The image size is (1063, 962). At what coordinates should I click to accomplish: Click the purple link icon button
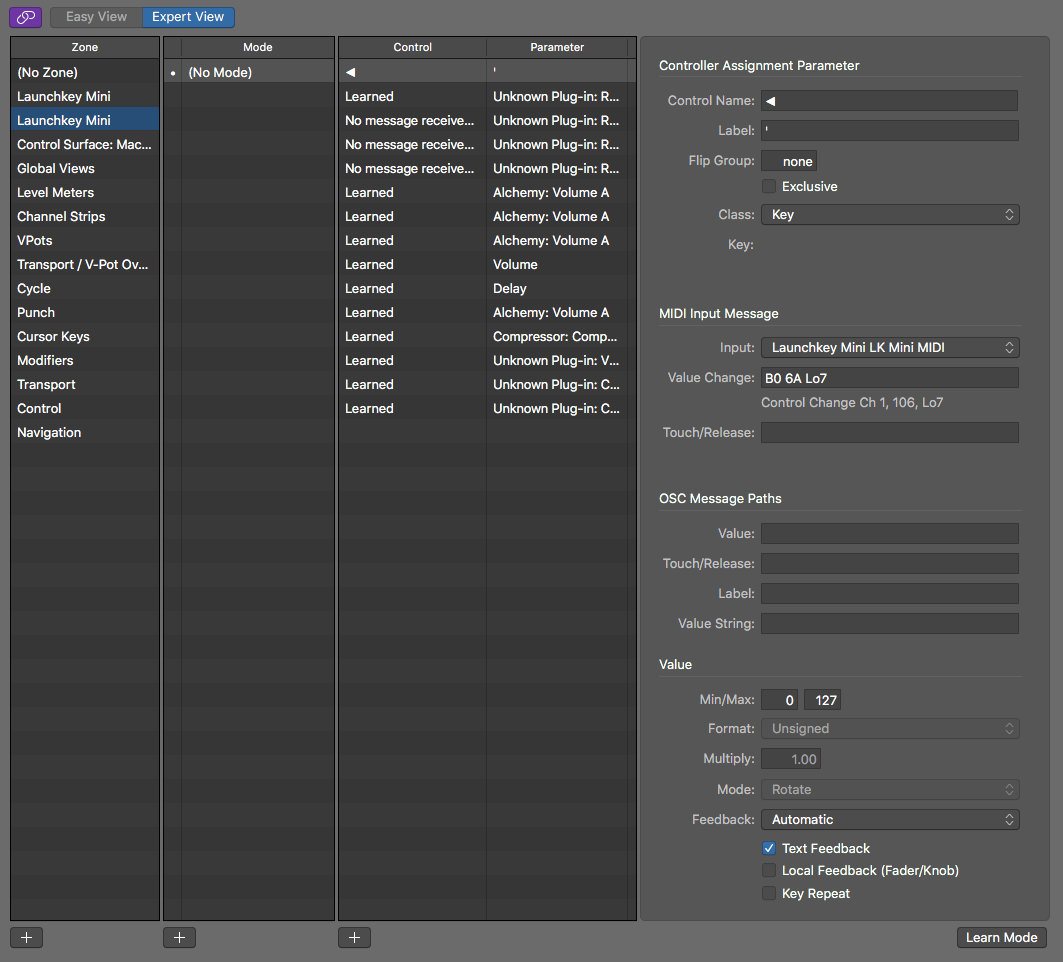coord(25,17)
